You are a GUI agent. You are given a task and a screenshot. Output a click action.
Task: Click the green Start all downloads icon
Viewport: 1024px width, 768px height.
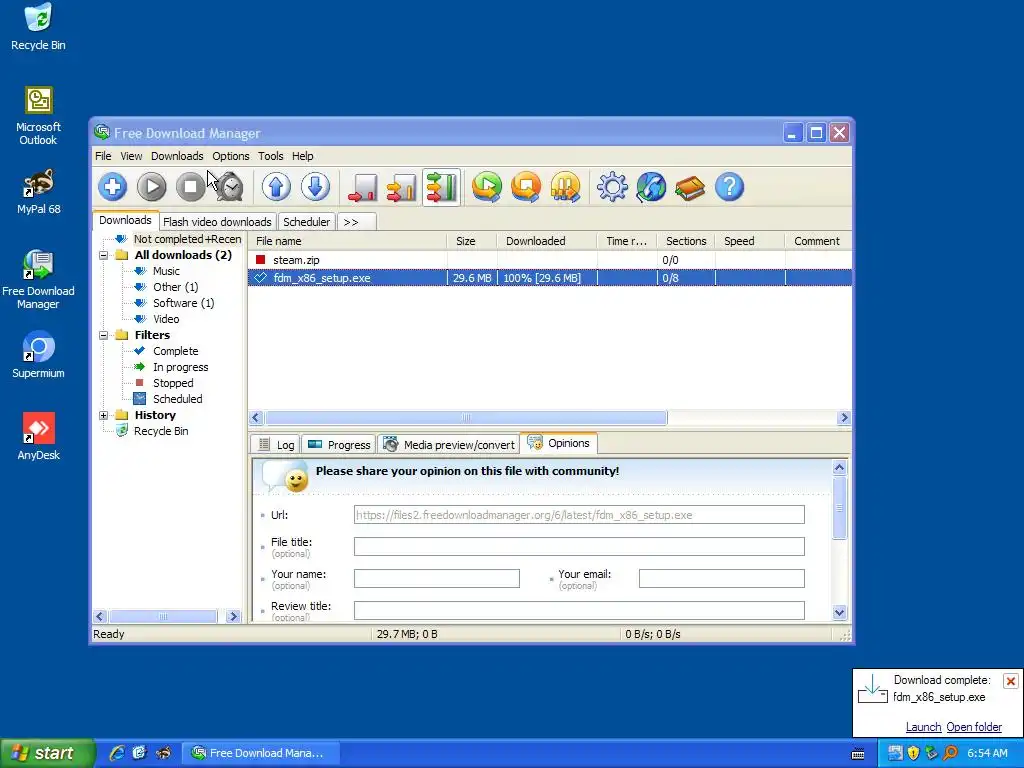click(x=487, y=187)
